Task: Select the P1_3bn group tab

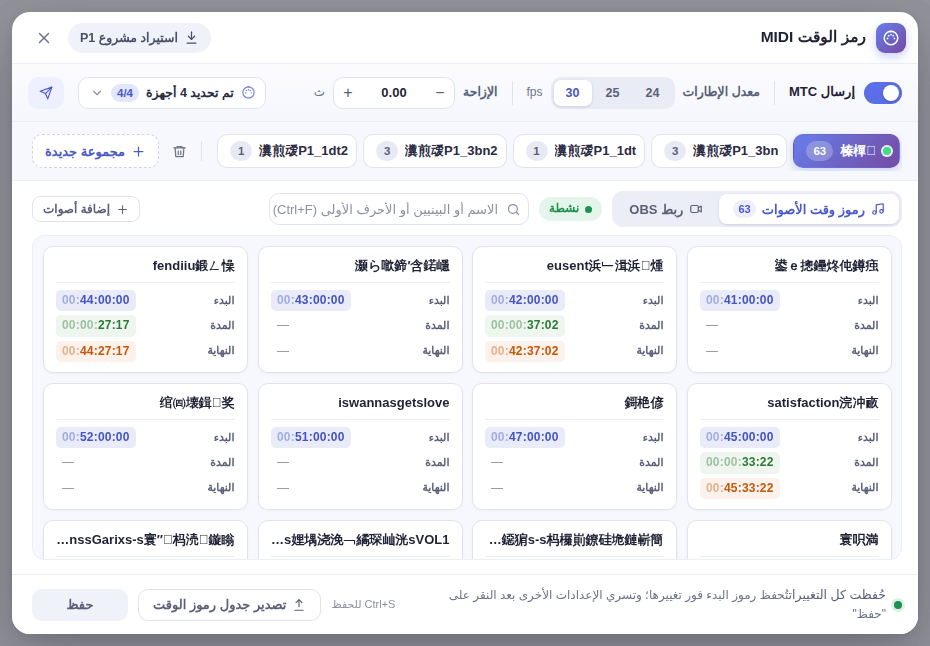Action: [719, 151]
